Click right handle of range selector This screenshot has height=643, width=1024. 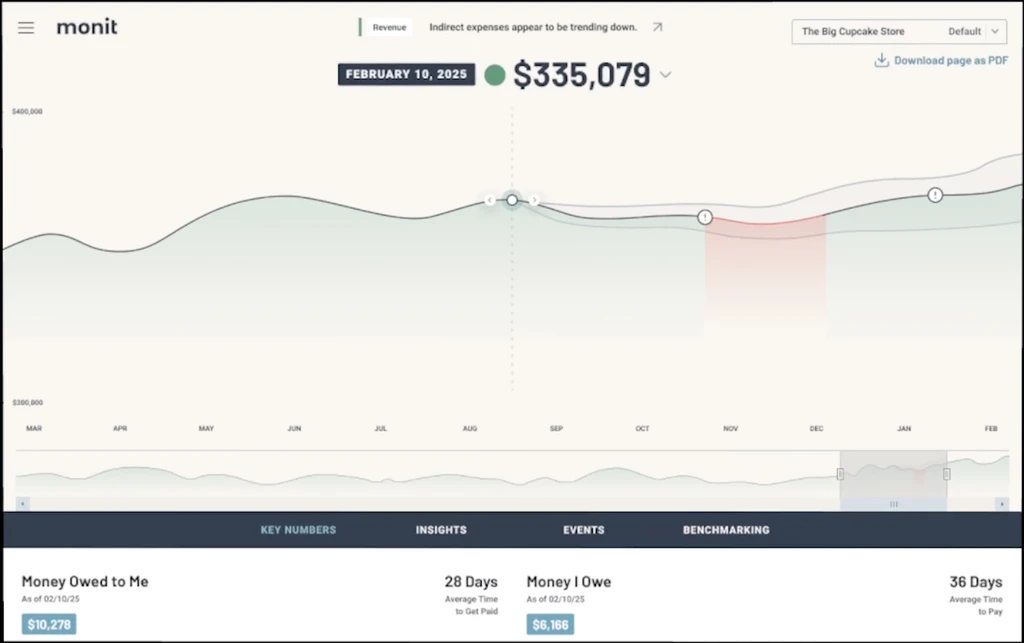[946, 474]
